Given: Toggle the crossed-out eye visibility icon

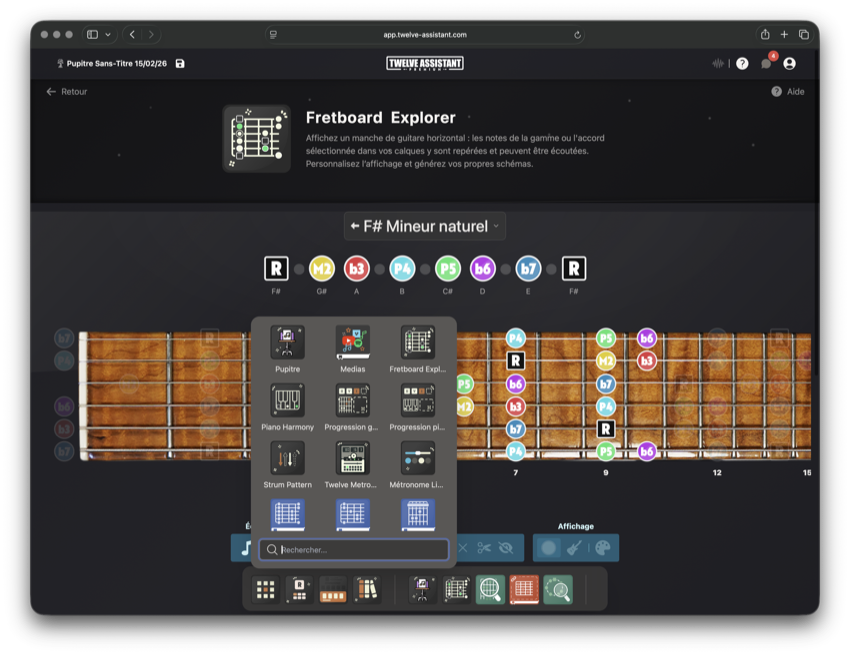Looking at the screenshot, I should click(x=506, y=548).
